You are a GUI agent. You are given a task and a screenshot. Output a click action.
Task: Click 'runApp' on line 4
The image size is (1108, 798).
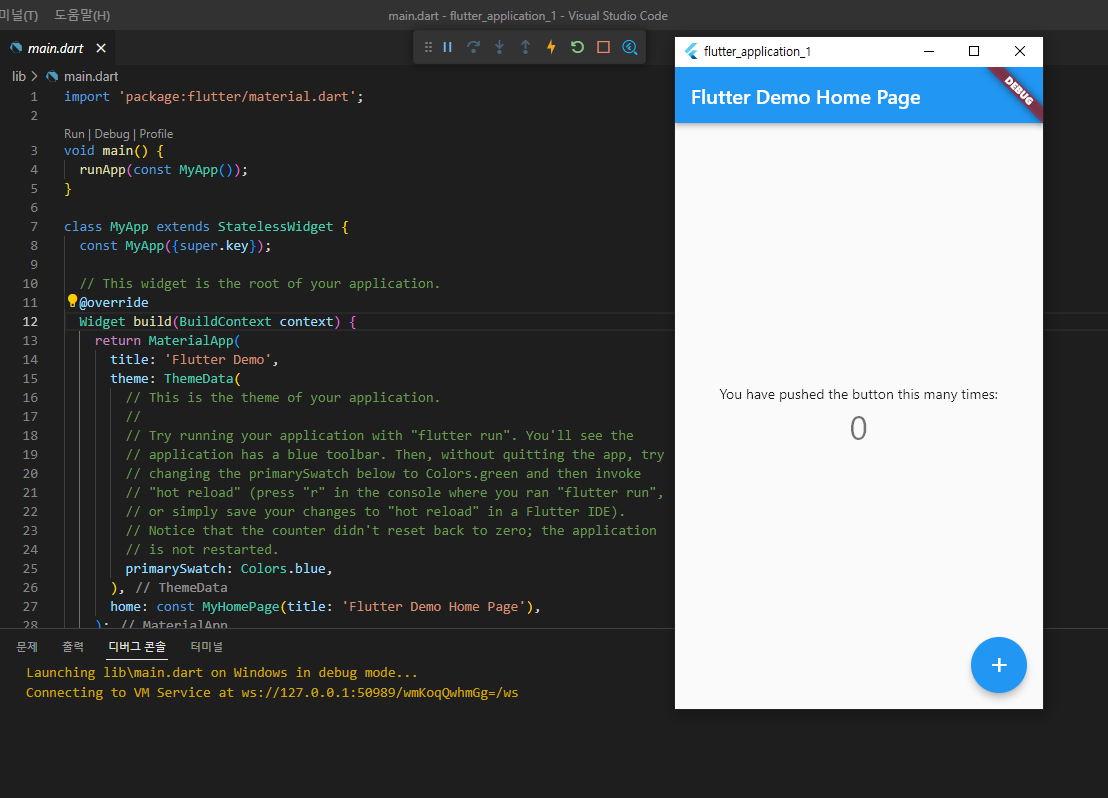[102, 170]
